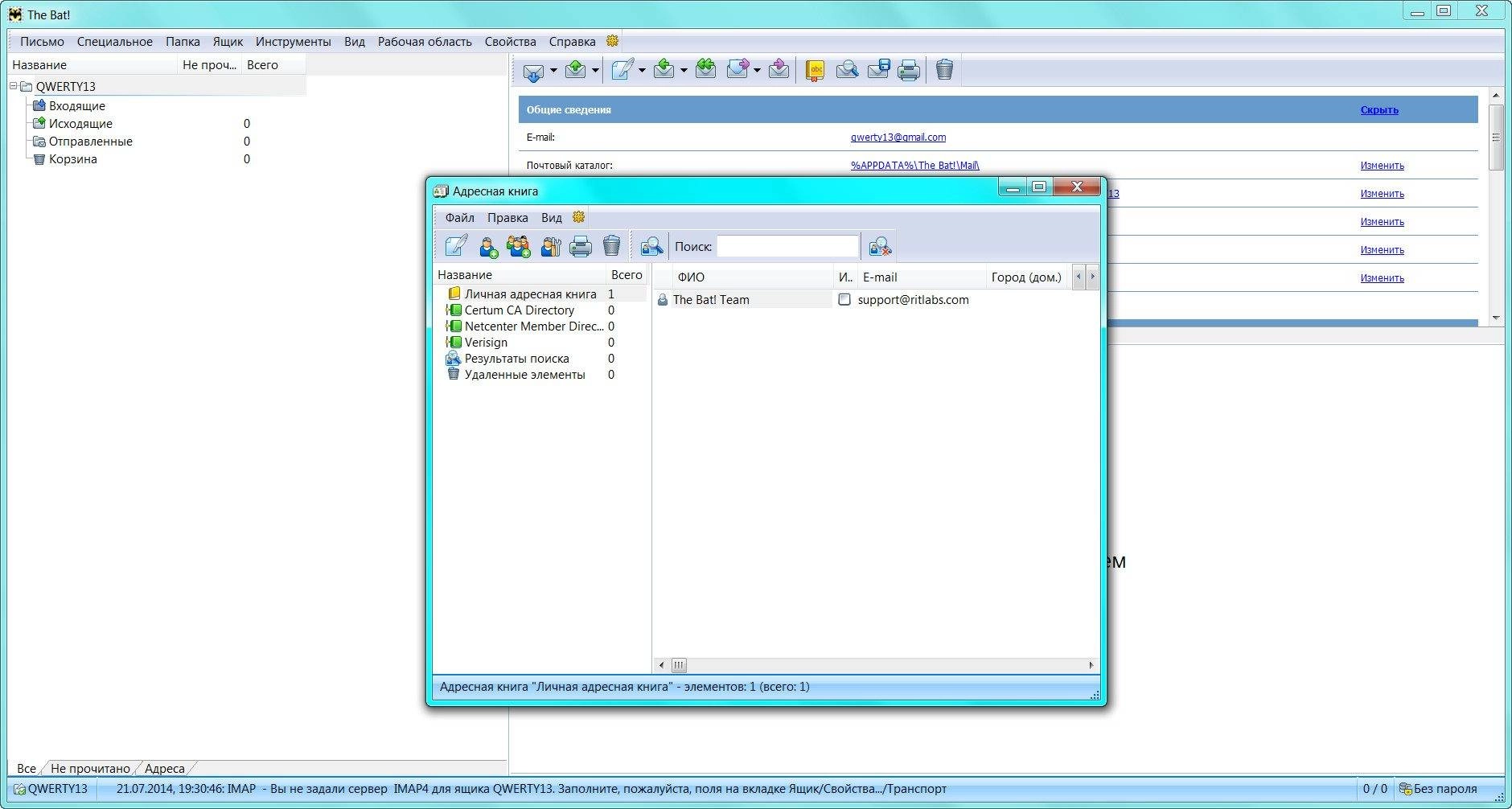Select the Исходящие folder
The width and height of the screenshot is (1512, 809).
coord(72,124)
